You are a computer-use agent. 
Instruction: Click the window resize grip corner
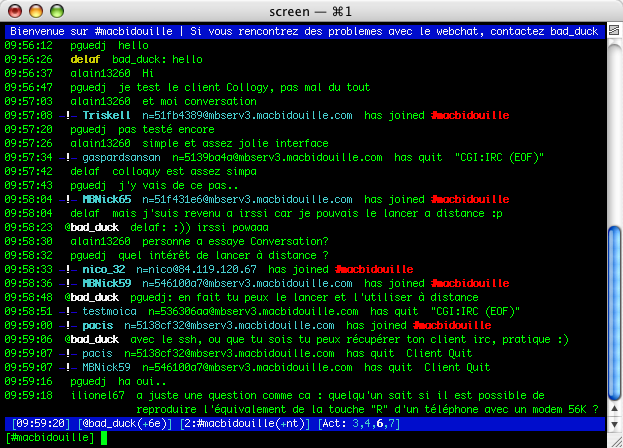pyautogui.click(x=615, y=441)
